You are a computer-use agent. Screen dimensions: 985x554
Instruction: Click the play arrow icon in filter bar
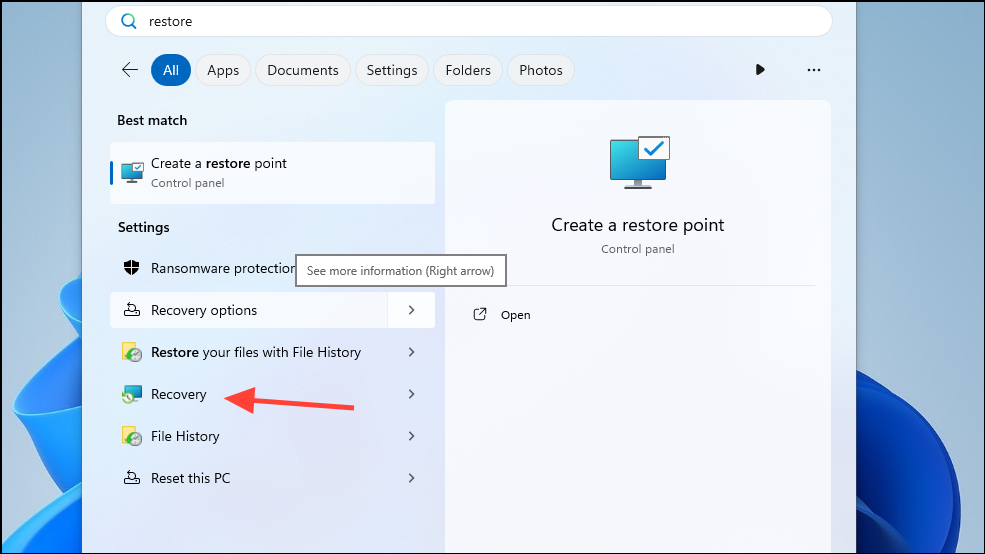coord(760,70)
